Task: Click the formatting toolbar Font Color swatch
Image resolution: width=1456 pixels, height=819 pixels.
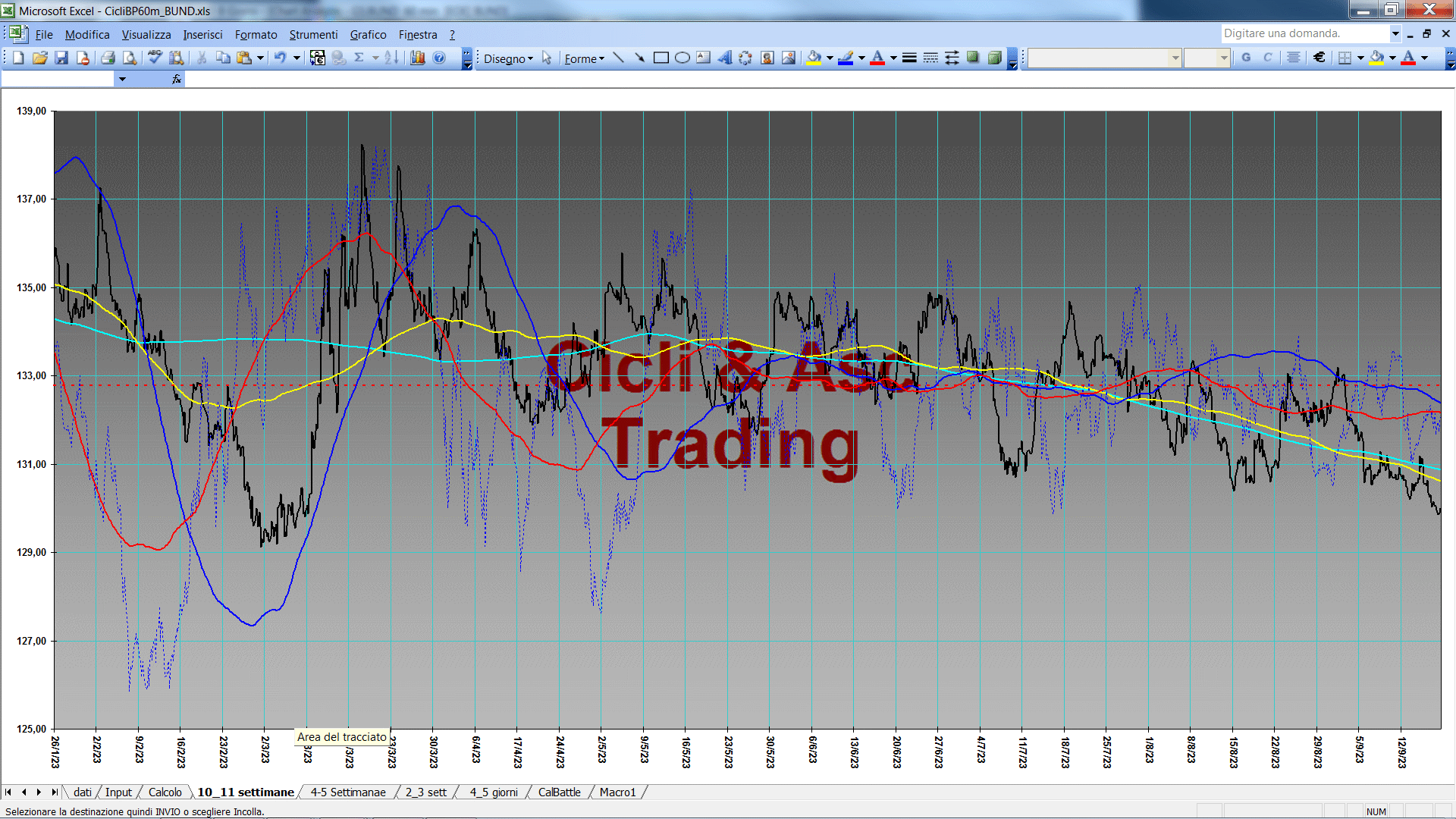Action: pyautogui.click(x=1408, y=58)
